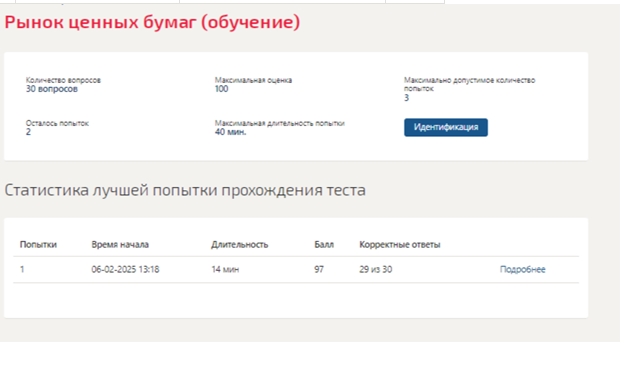Viewport: 632px width, 383px height.
Task: Select the 14 мин duration cell
Action: pyautogui.click(x=225, y=269)
